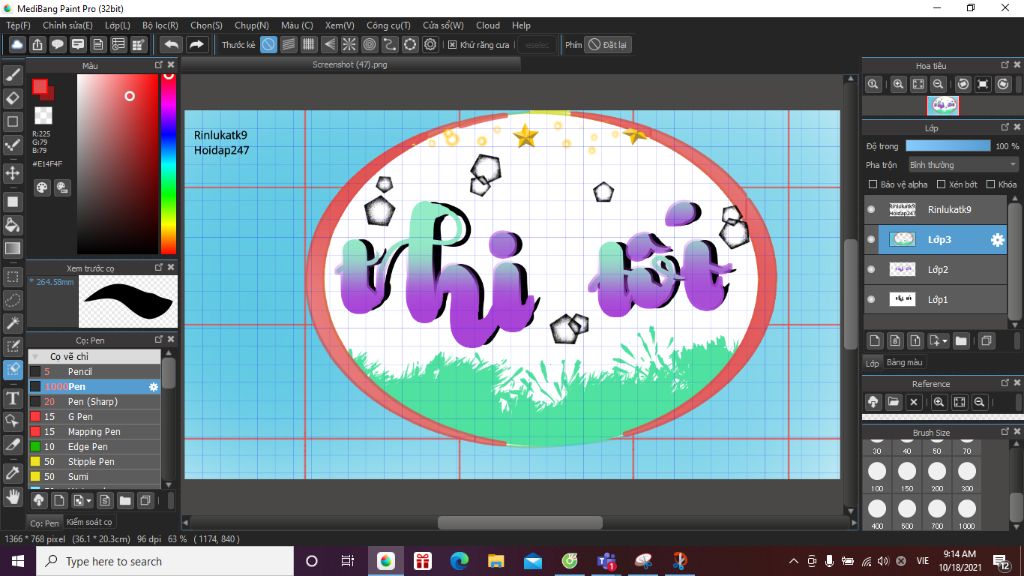Image resolution: width=1024 pixels, height=576 pixels.
Task: Enable the Khóa layer lock checkbox
Action: pyautogui.click(x=990, y=184)
